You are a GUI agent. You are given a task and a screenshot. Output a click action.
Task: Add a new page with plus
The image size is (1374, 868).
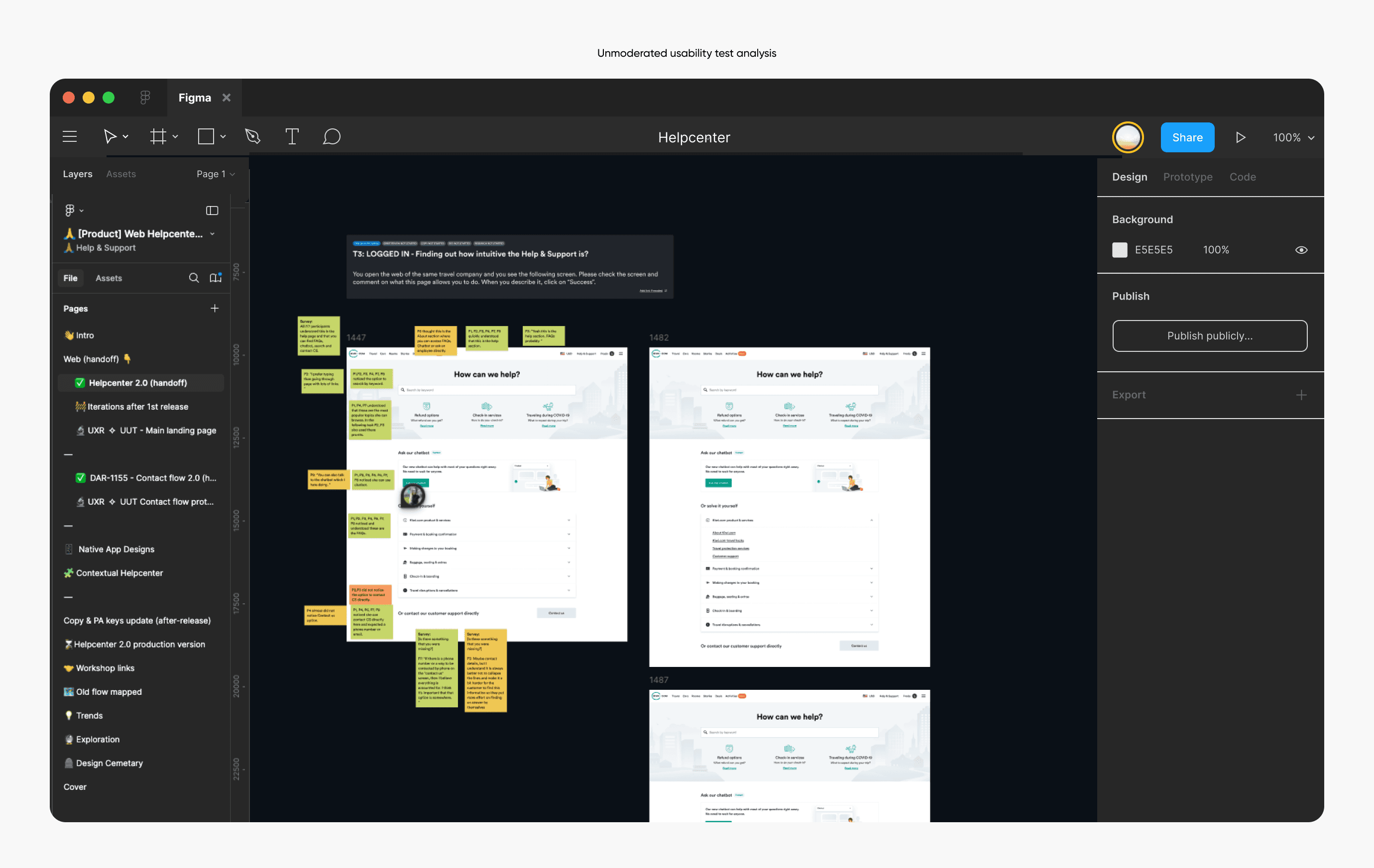tap(215, 309)
